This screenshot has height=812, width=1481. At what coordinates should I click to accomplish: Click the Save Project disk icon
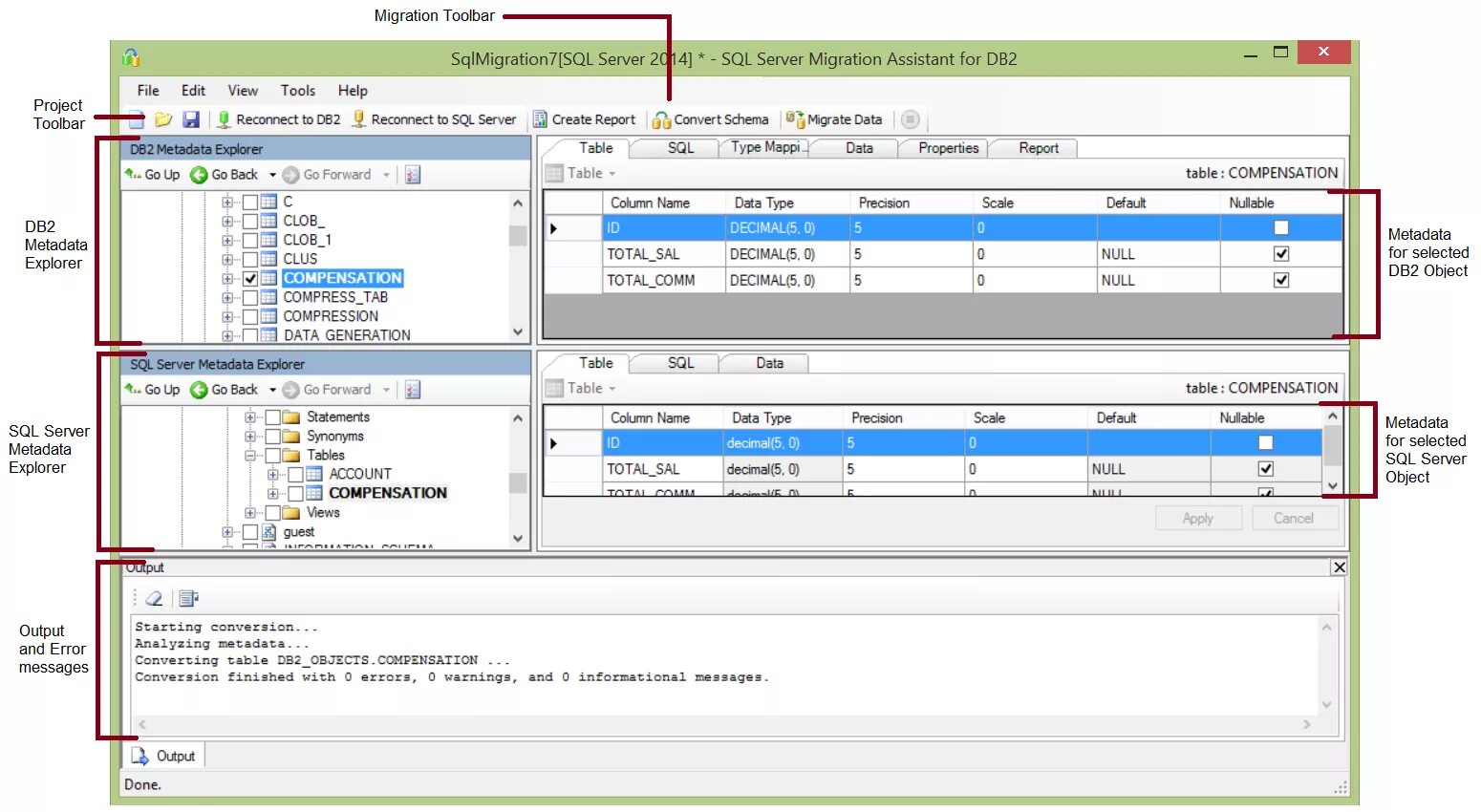pyautogui.click(x=191, y=119)
